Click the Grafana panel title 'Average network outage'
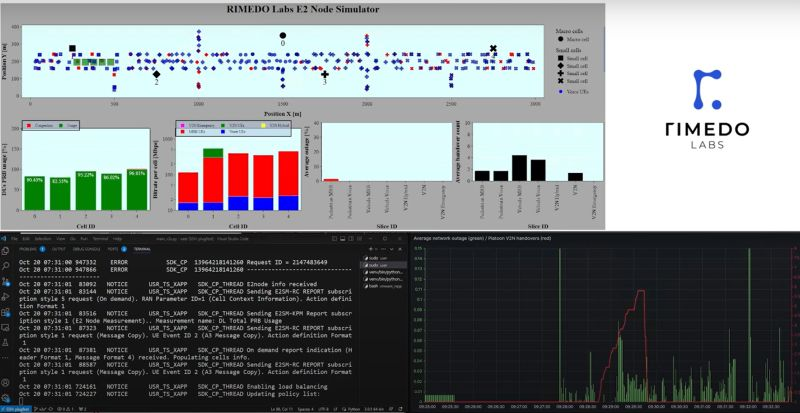The width and height of the screenshot is (800, 413). tap(482, 238)
